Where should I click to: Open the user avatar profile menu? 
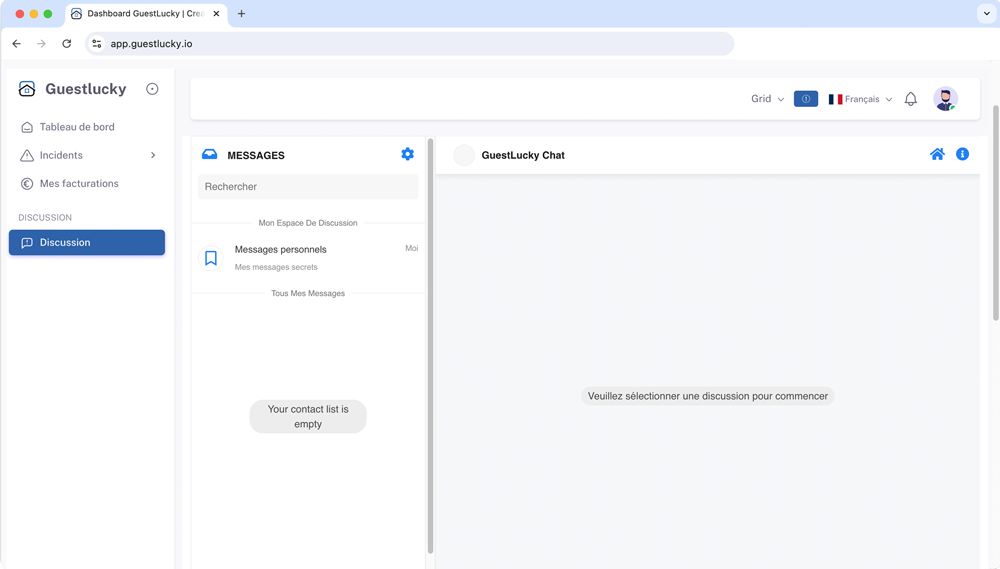click(945, 99)
